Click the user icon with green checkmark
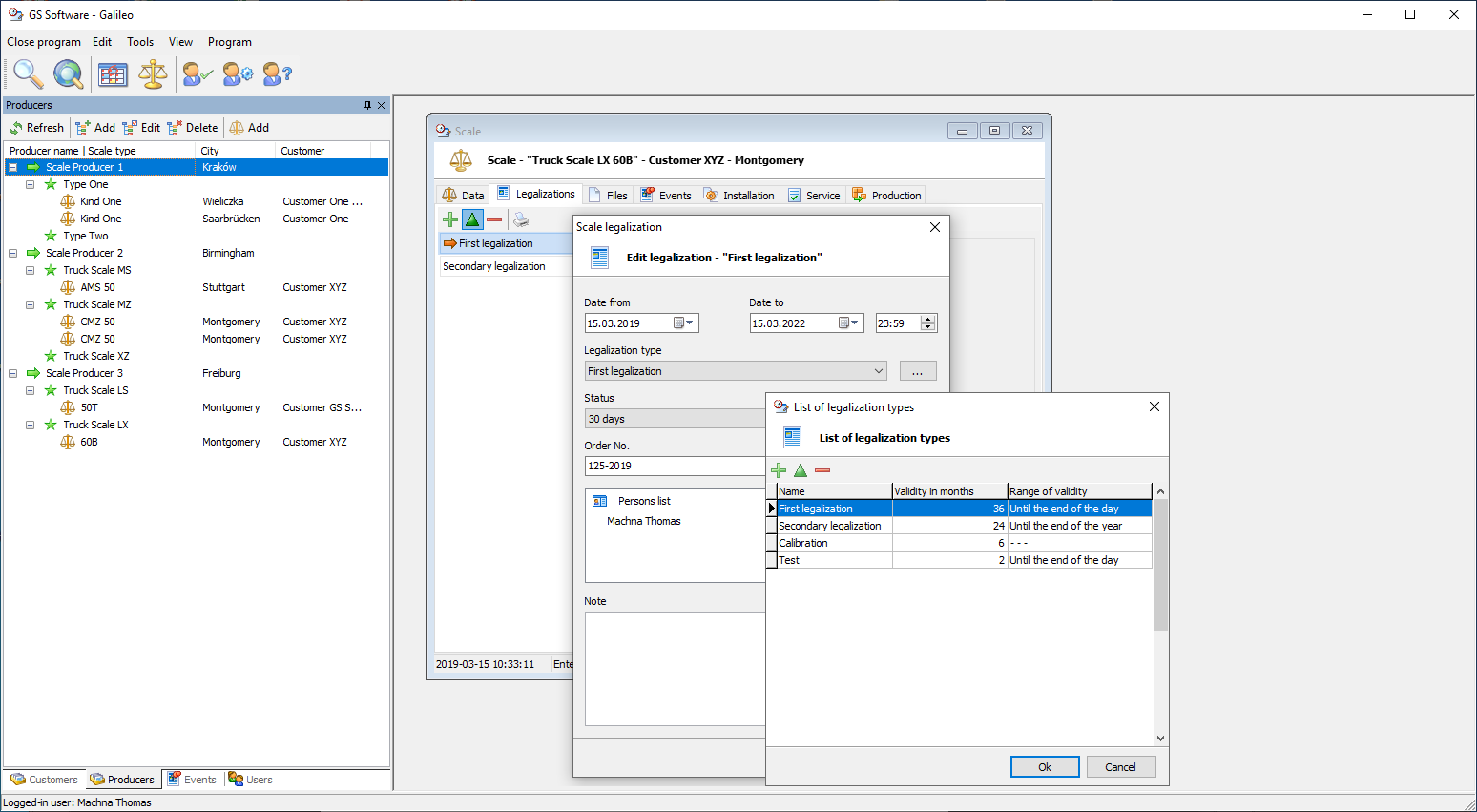This screenshot has width=1477, height=812. (x=198, y=73)
